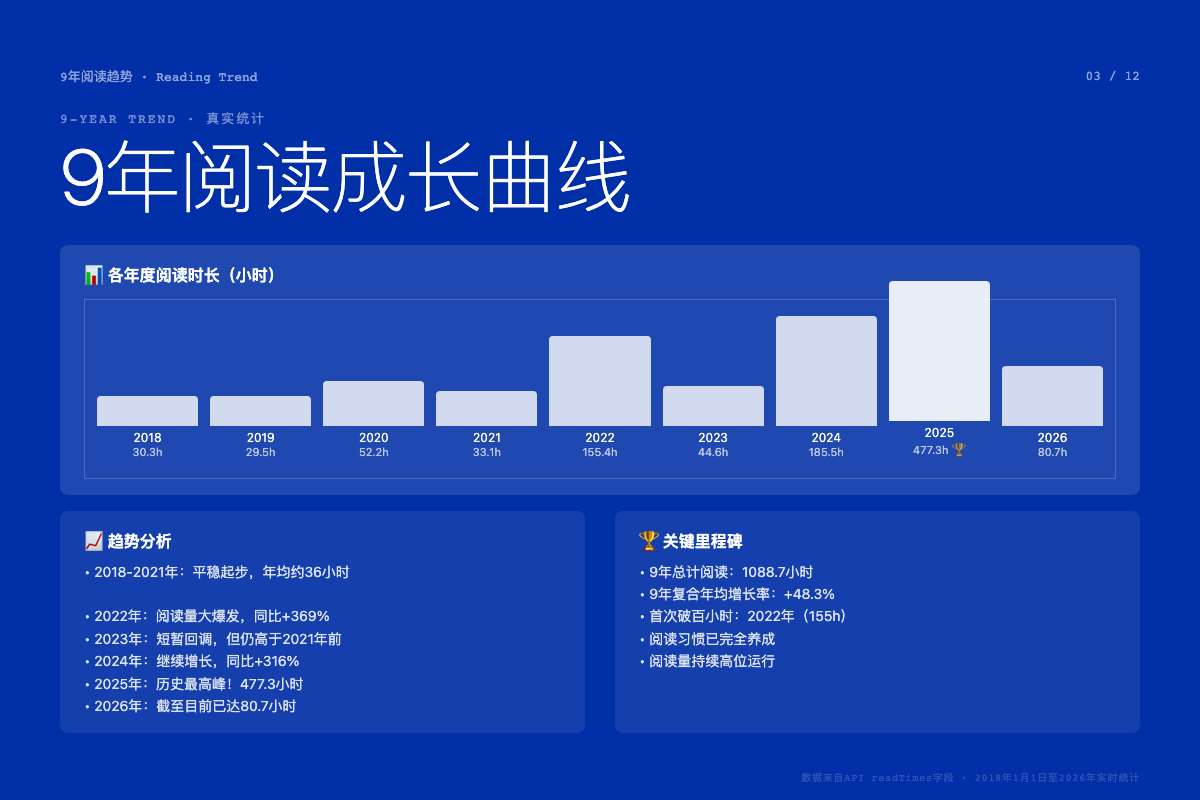Click the 2026 year label

coord(1052,438)
